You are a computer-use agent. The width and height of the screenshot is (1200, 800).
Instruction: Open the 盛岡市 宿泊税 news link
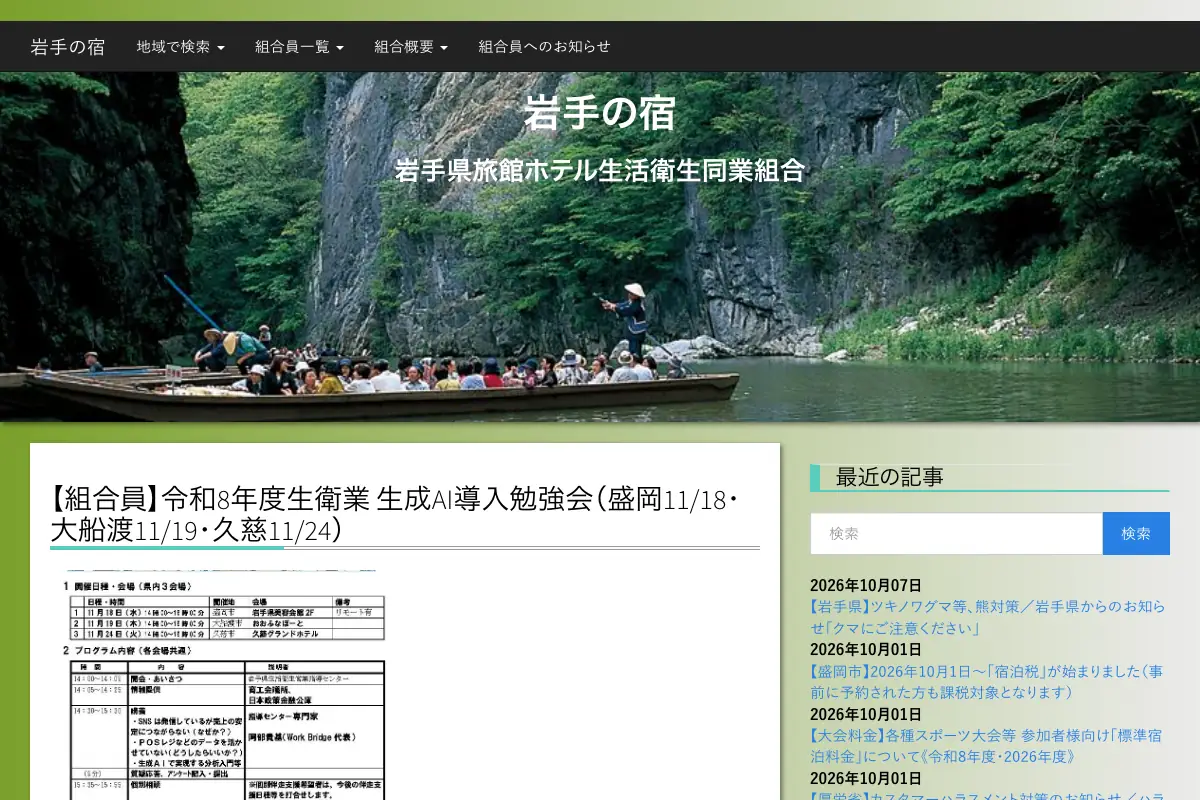986,681
